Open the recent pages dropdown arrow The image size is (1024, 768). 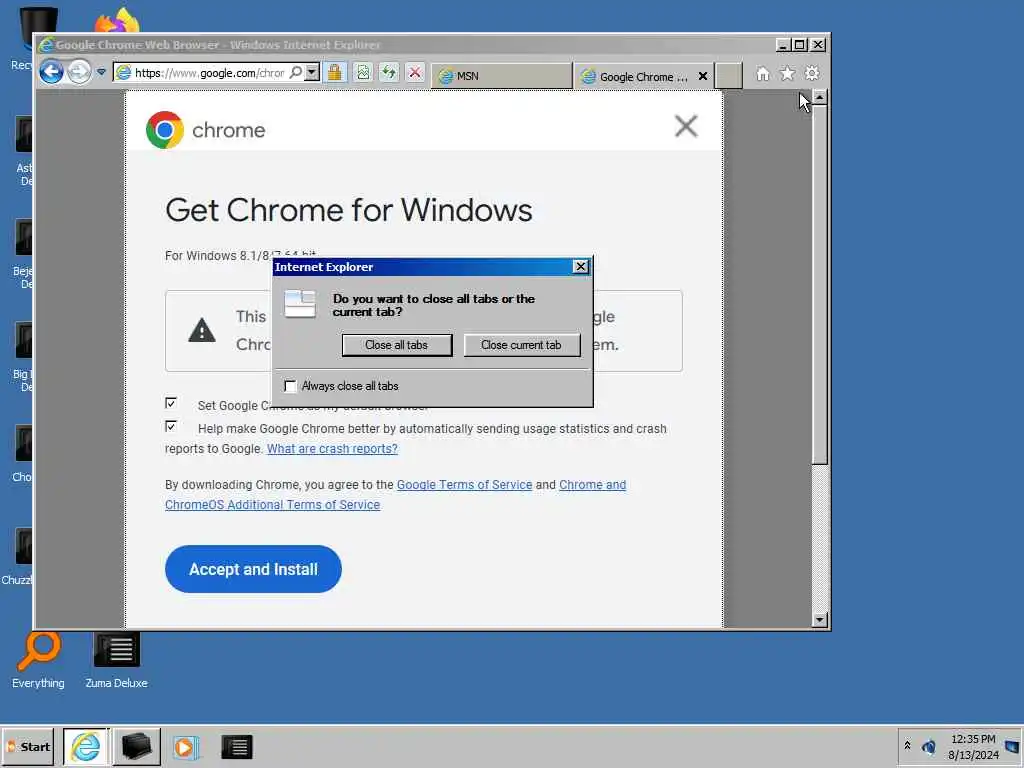tap(101, 72)
